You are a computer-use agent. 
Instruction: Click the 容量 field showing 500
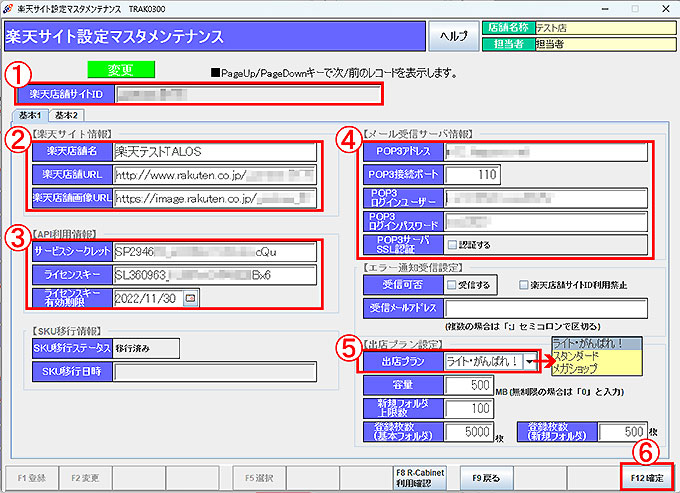(468, 385)
